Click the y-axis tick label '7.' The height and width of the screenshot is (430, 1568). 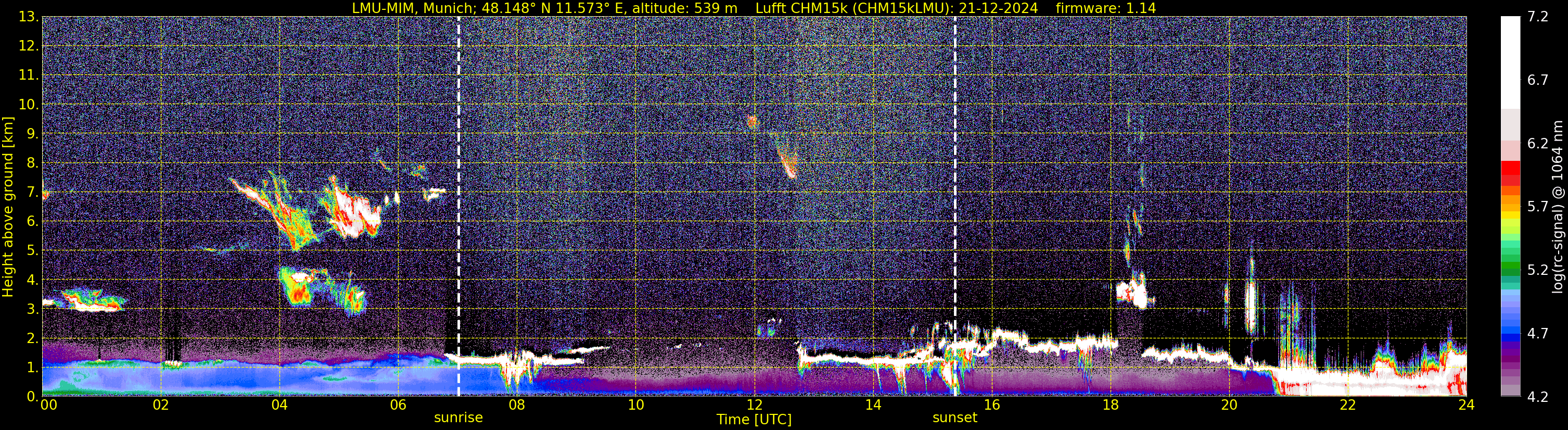point(33,193)
